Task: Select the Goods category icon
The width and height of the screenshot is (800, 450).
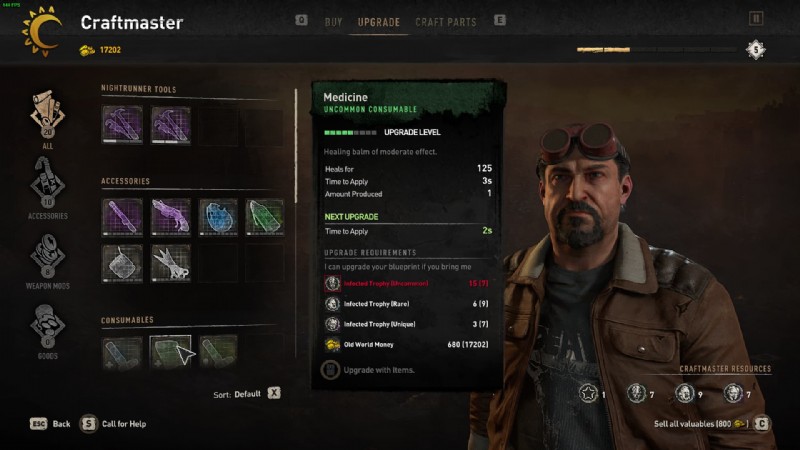Action: [47, 331]
